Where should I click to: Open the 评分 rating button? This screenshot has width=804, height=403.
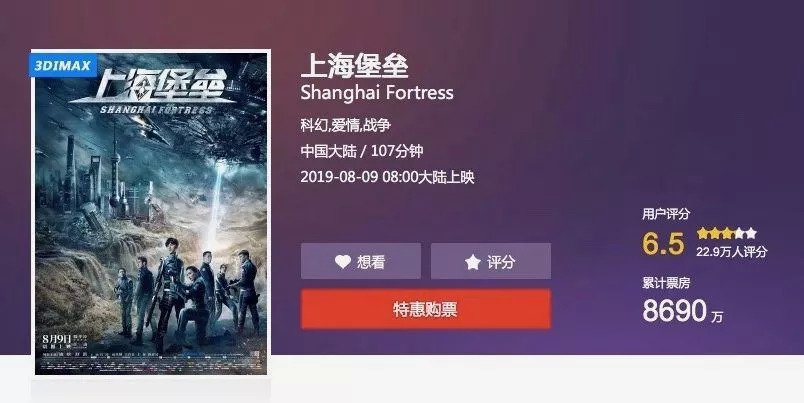(x=491, y=261)
